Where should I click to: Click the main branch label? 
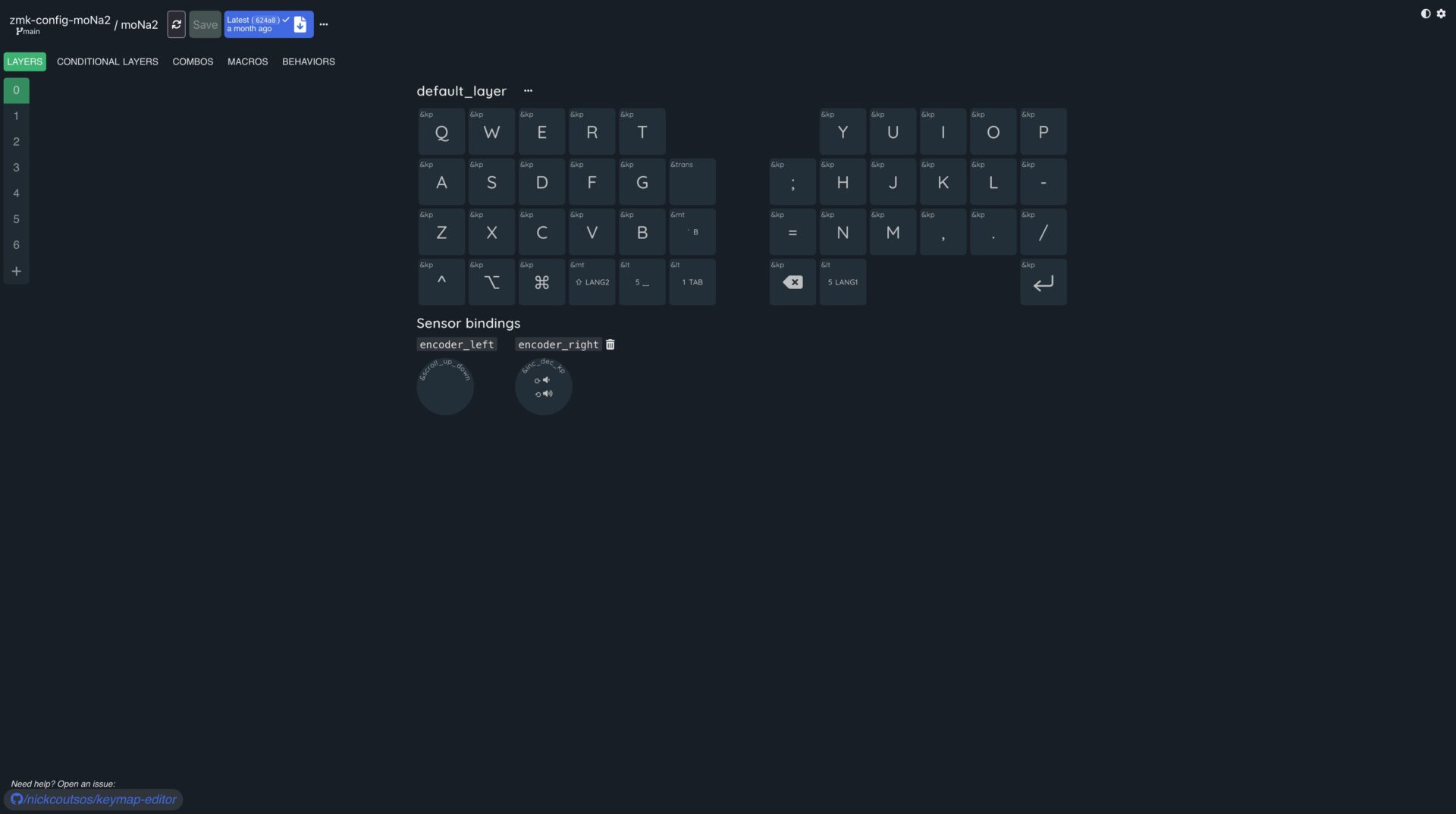28,32
